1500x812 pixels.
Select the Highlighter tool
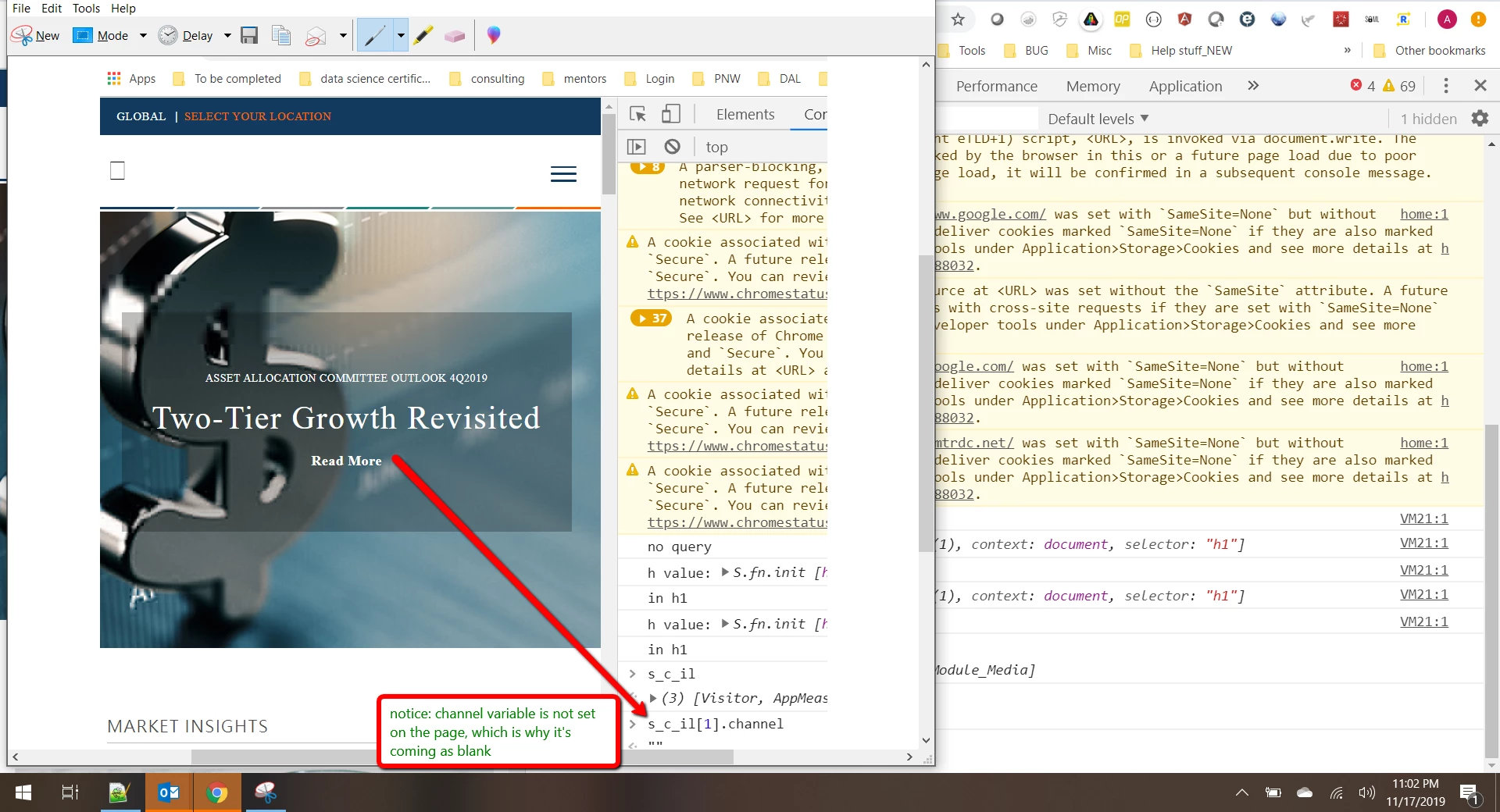[x=423, y=36]
